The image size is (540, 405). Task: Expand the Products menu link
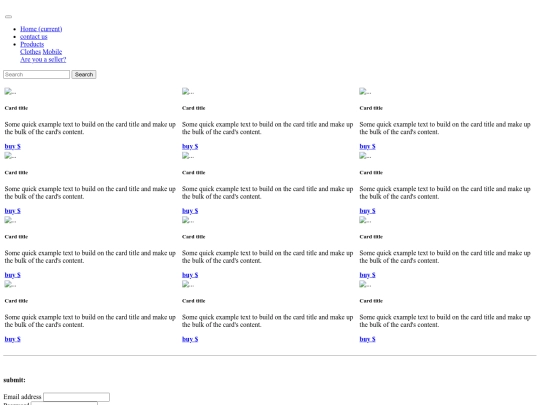[32, 44]
